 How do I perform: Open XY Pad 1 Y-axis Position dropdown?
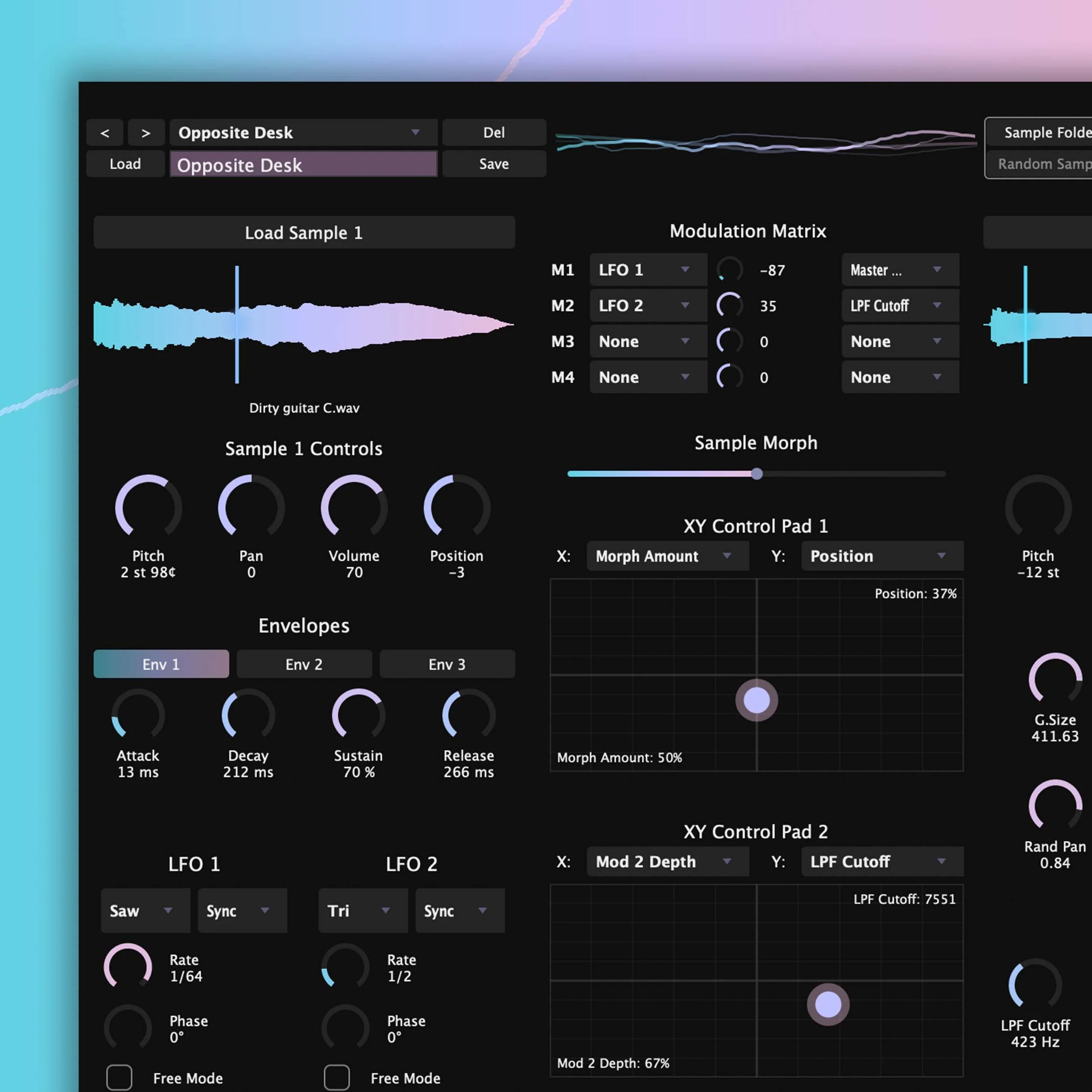[882, 556]
